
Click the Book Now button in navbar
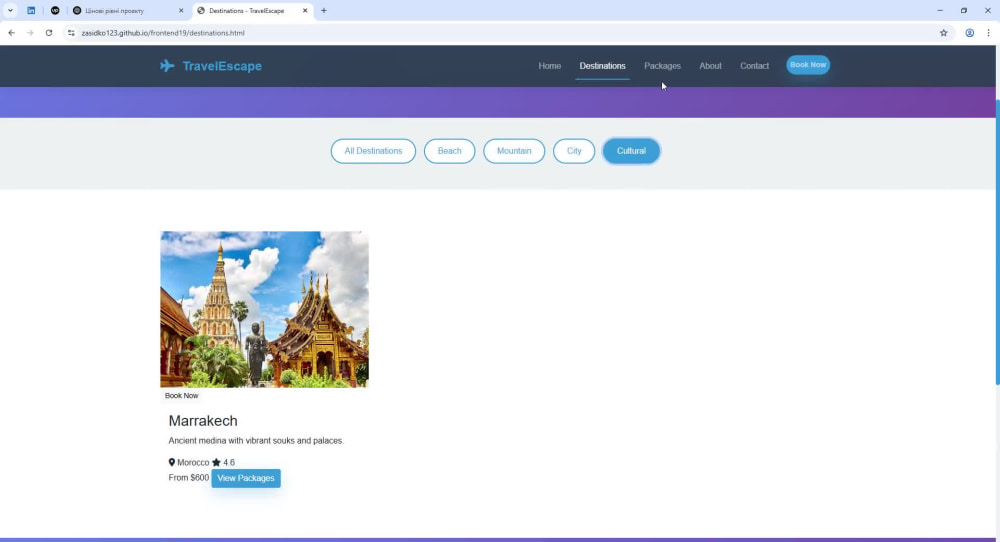[807, 65]
